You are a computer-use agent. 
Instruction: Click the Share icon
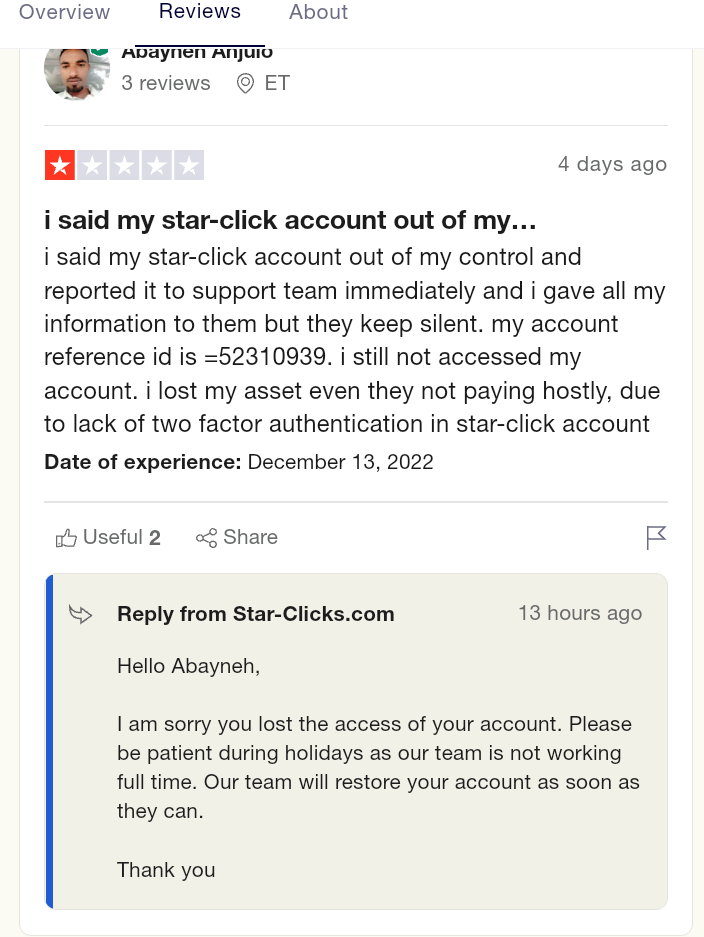pyautogui.click(x=206, y=538)
